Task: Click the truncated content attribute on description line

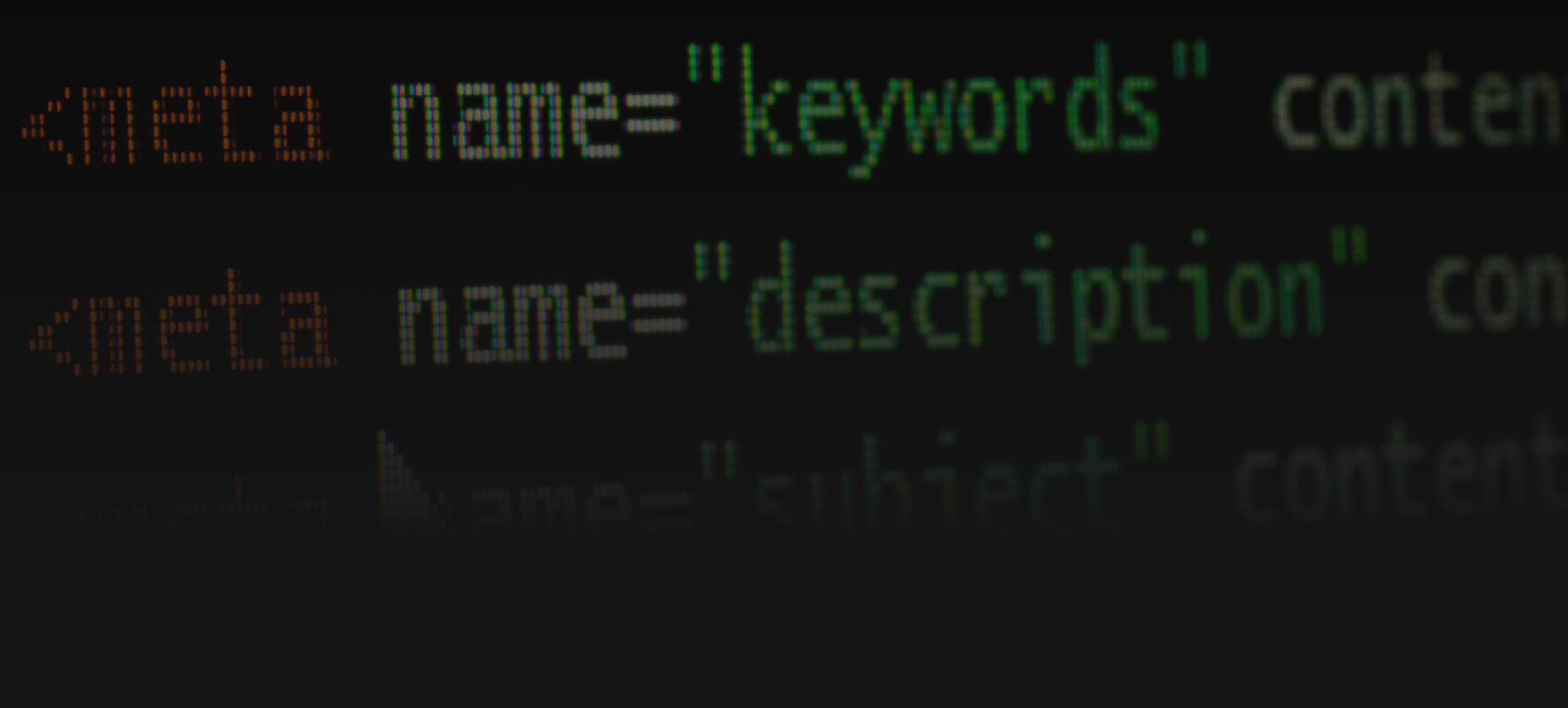Action: (x=1497, y=292)
